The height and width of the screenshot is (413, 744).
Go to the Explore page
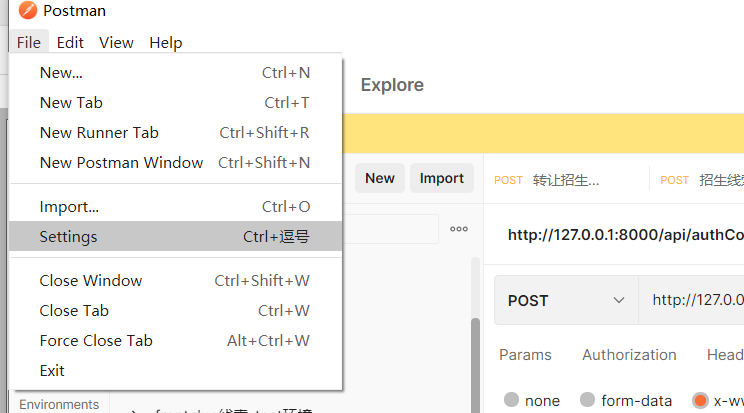pyautogui.click(x=392, y=84)
